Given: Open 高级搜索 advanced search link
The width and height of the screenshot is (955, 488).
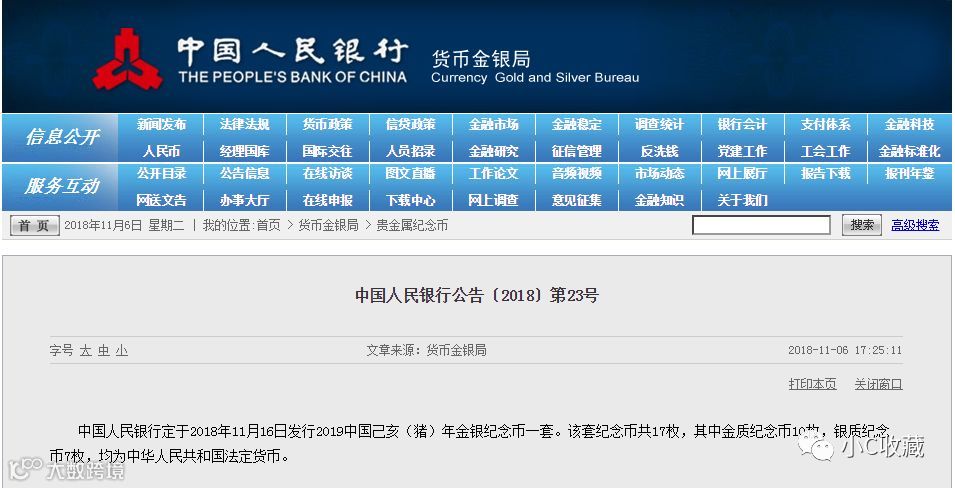Looking at the screenshot, I should click(915, 225).
